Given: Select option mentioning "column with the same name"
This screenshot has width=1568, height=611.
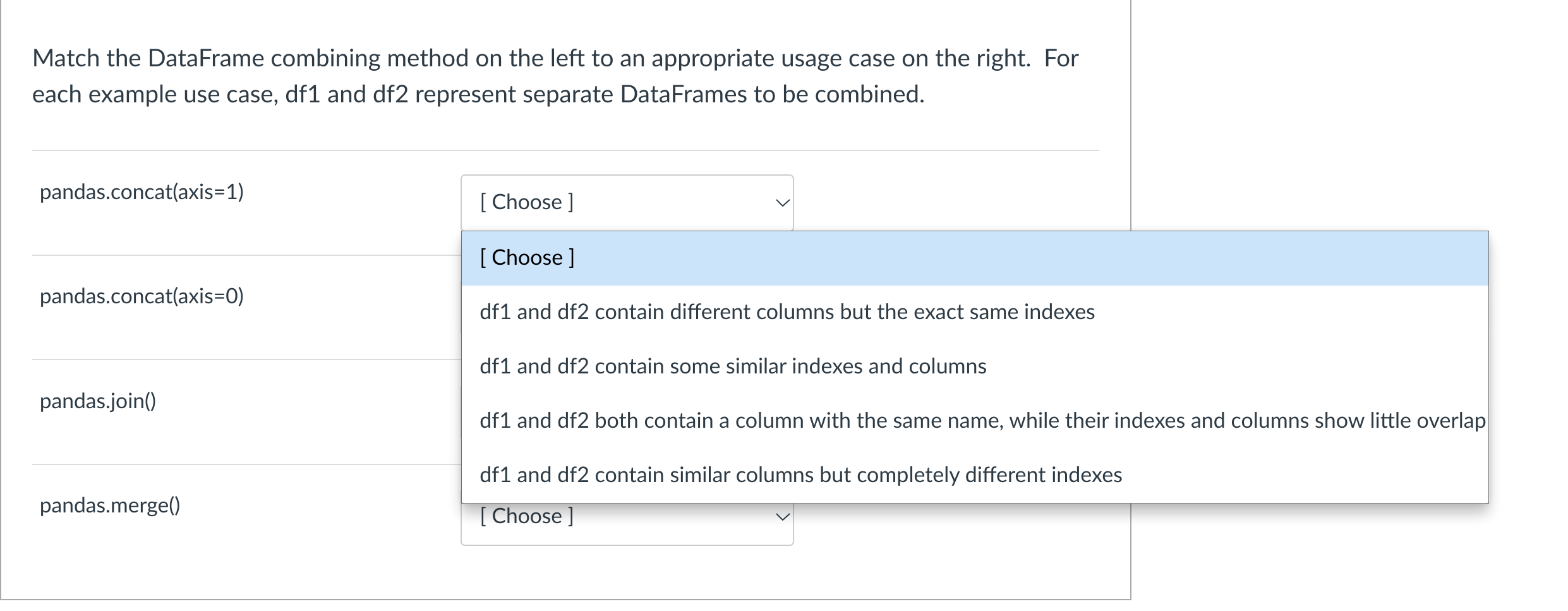Looking at the screenshot, I should (x=982, y=421).
